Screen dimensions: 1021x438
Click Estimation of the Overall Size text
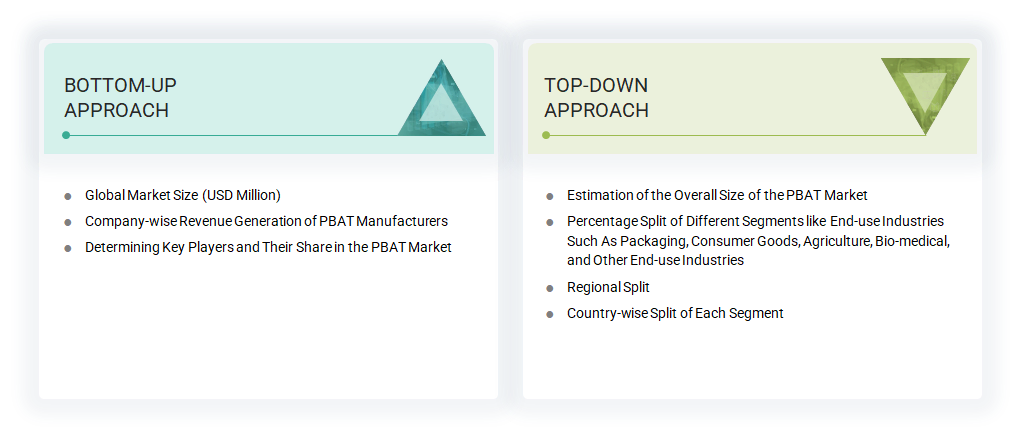(717, 195)
